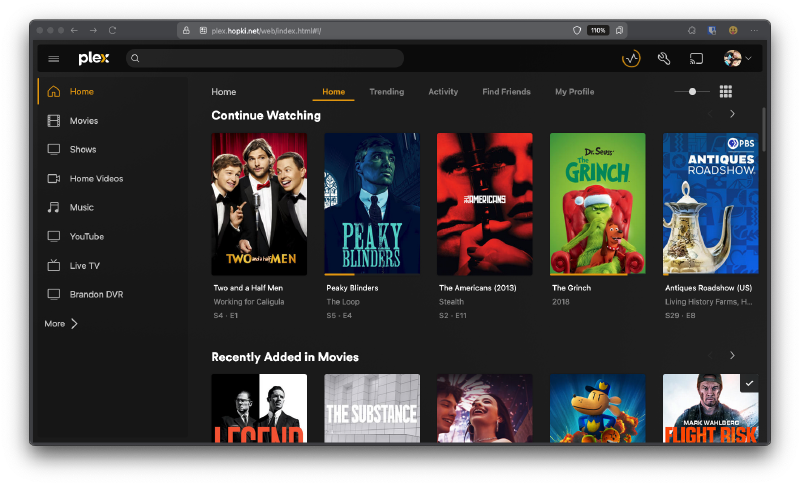Click the Plex logo
This screenshot has height=485, width=800.
click(x=94, y=59)
